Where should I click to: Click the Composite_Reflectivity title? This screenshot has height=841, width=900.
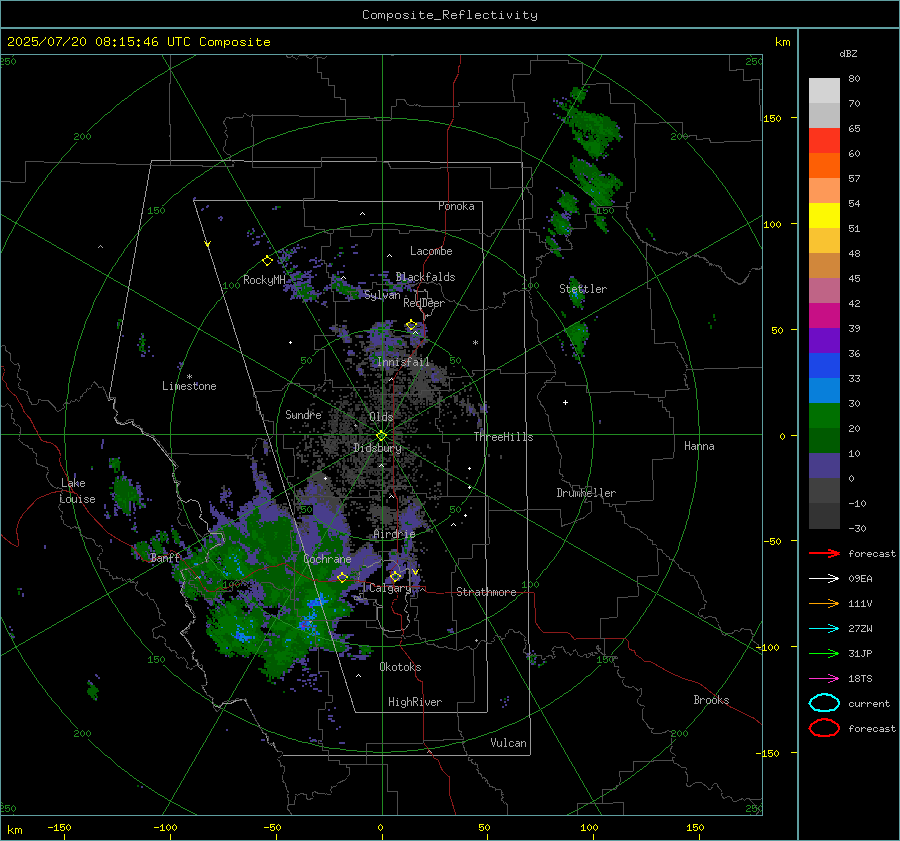click(x=450, y=15)
